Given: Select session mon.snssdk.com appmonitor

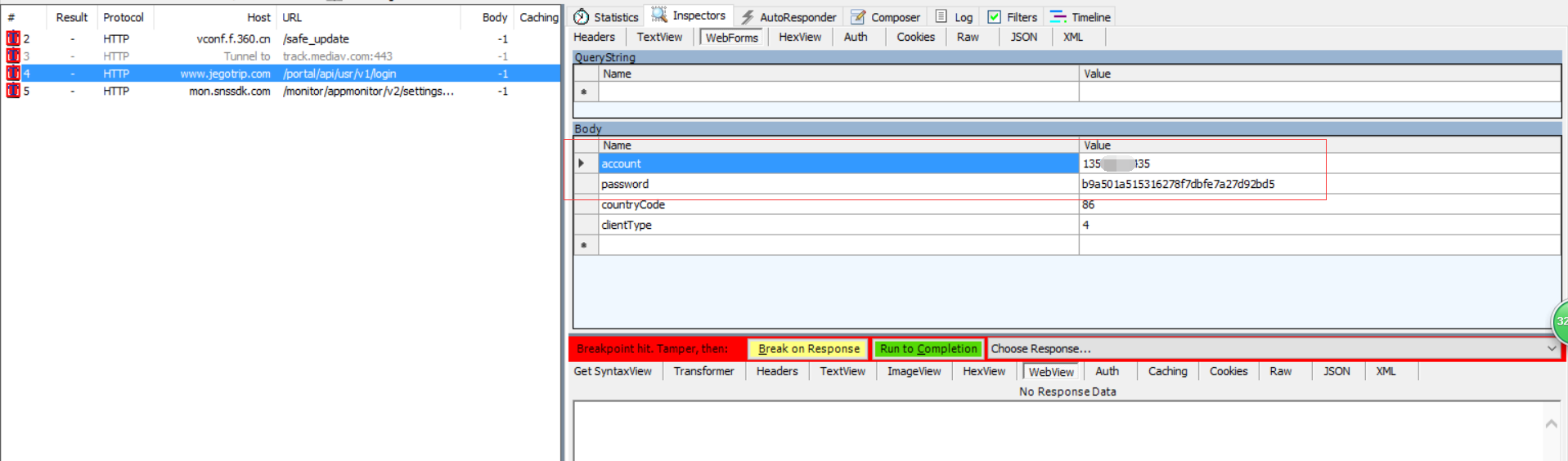Looking at the screenshot, I should [x=281, y=91].
